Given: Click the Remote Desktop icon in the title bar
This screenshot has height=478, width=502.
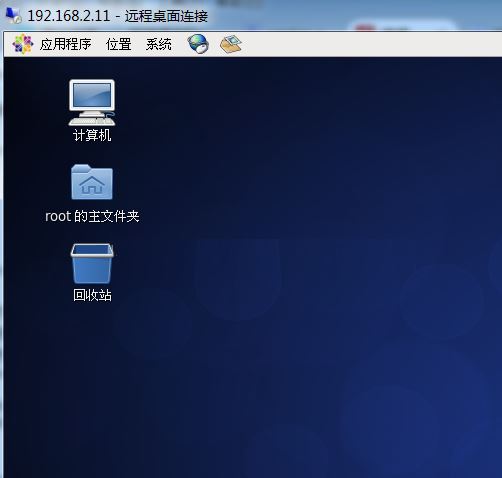Looking at the screenshot, I should 13,15.
